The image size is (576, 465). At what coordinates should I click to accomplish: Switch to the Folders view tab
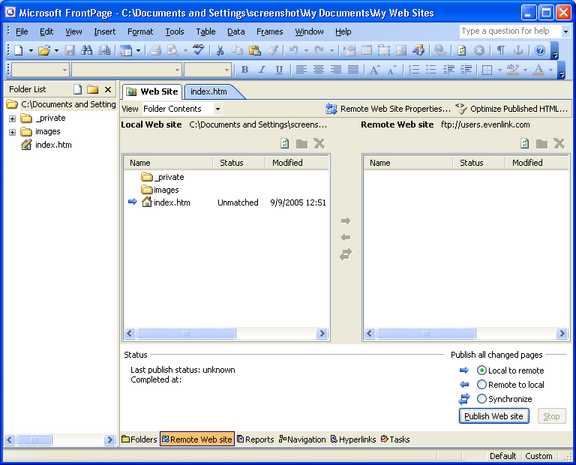point(139,439)
